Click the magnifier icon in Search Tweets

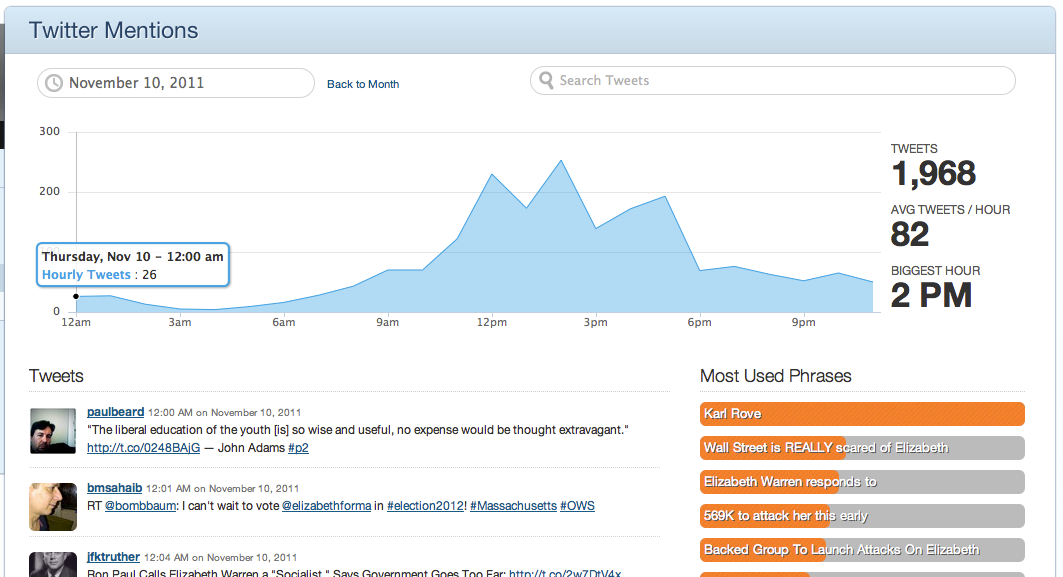tap(546, 81)
